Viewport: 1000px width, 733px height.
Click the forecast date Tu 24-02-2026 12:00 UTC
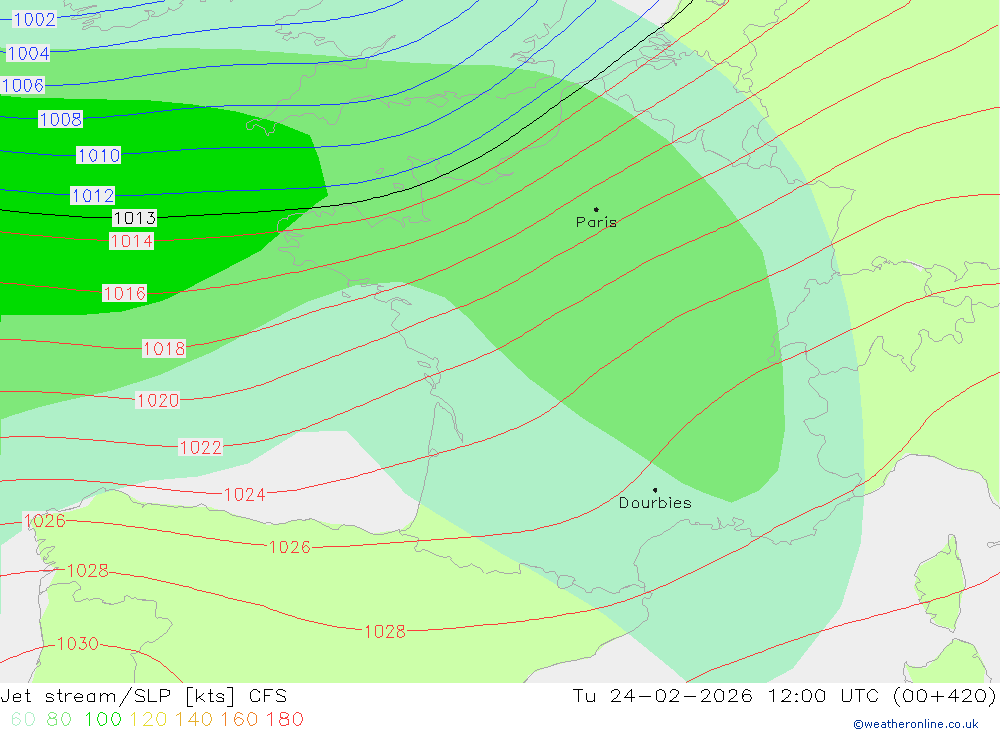pos(726,696)
